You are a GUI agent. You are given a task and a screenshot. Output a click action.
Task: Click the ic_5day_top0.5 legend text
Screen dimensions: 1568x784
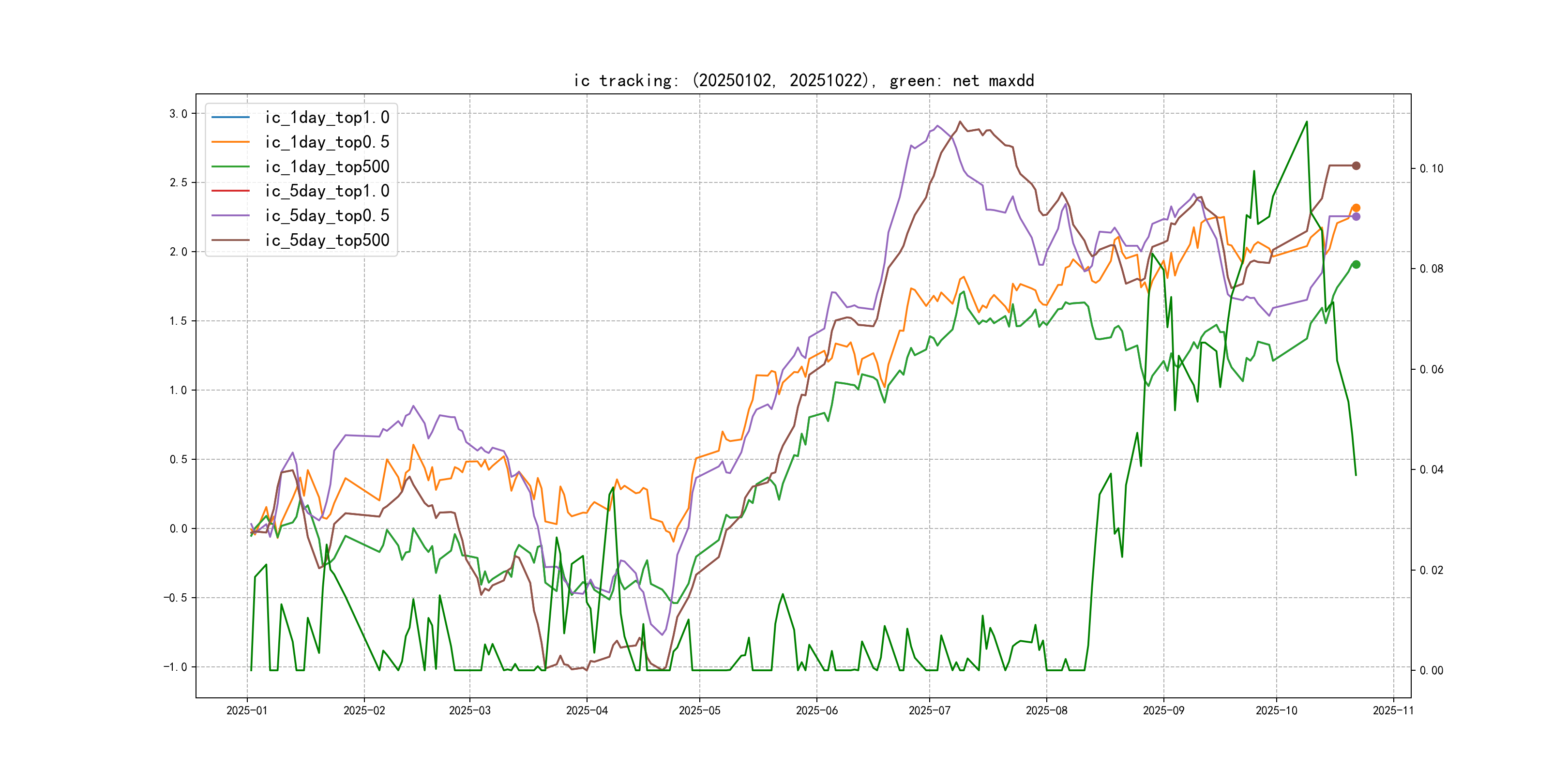[327, 215]
